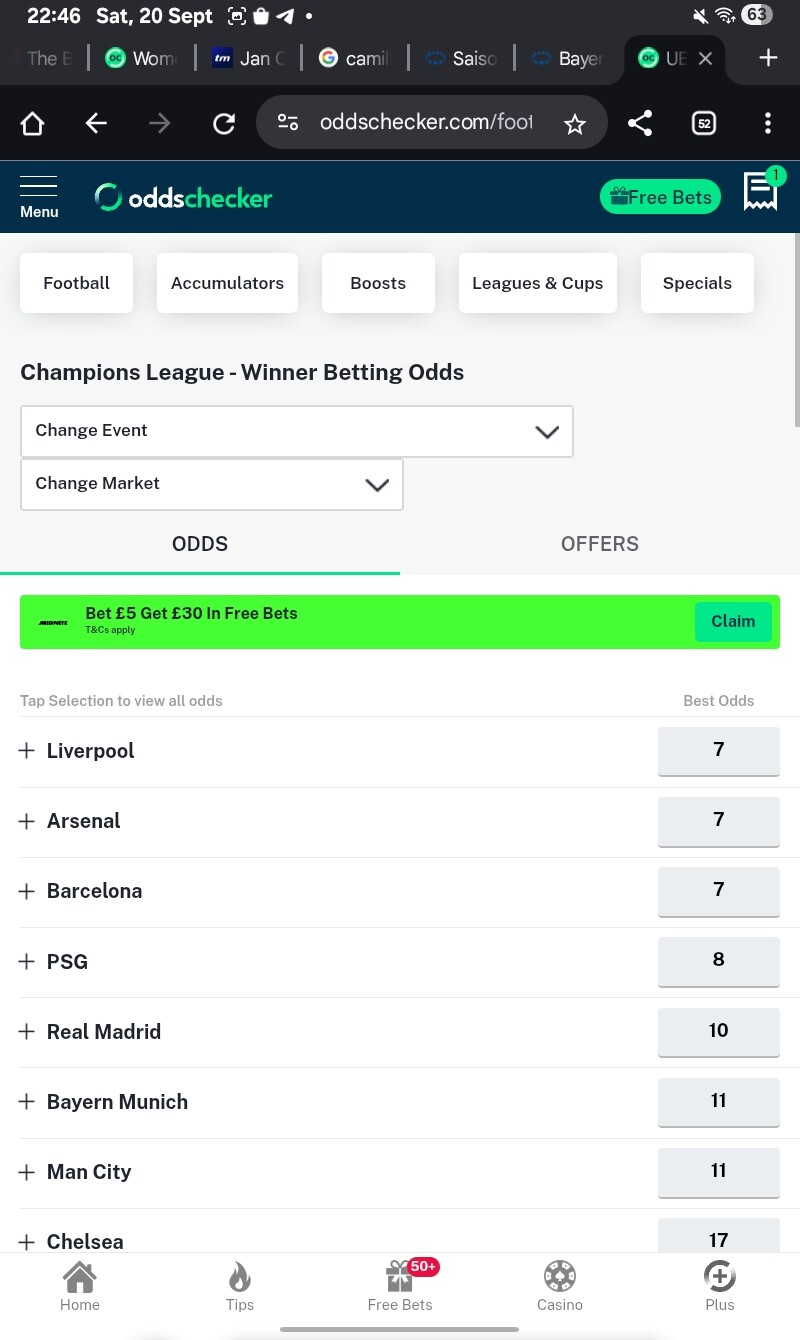Open the oddschecker hamburger Menu
This screenshot has height=1340, width=800.
tap(39, 197)
